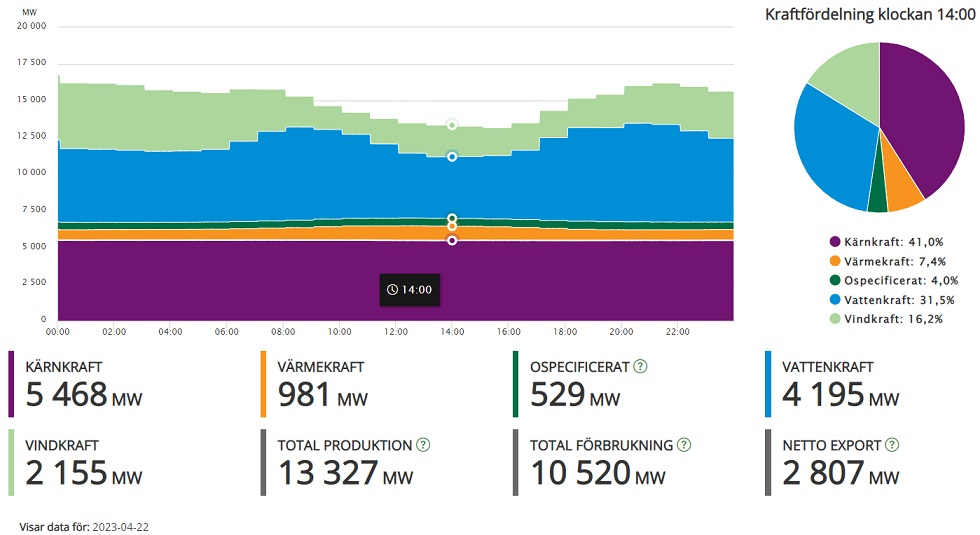Click the MW unit label above y-axis
This screenshot has height=535, width=980.
pyautogui.click(x=29, y=12)
